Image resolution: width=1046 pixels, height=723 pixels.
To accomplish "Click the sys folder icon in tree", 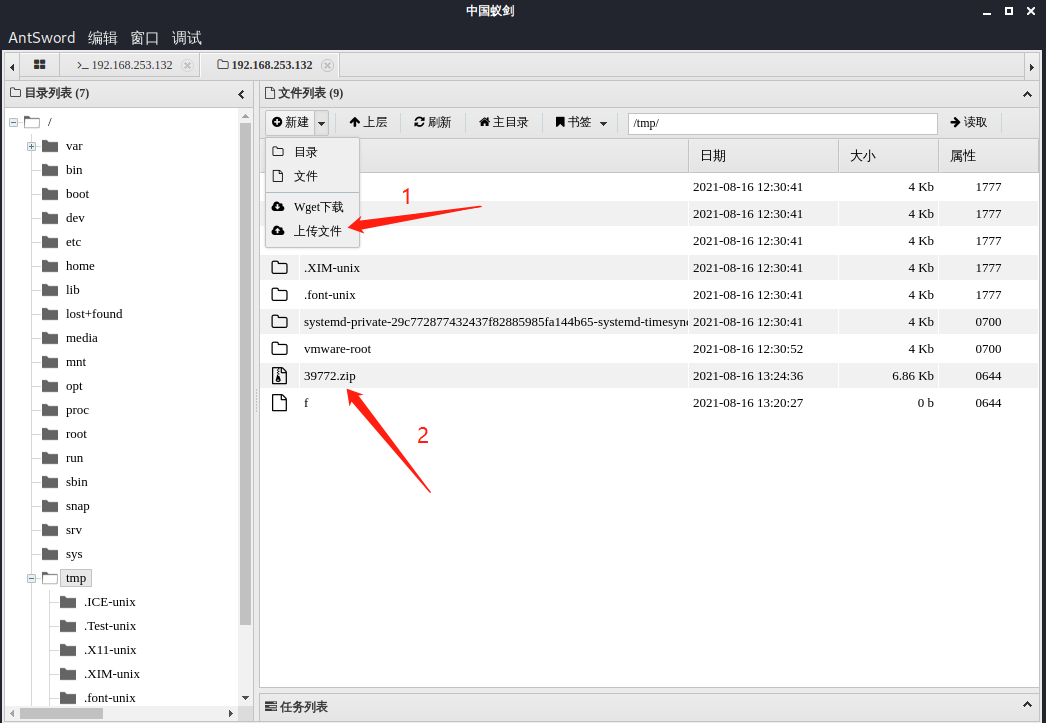I will click(x=50, y=554).
